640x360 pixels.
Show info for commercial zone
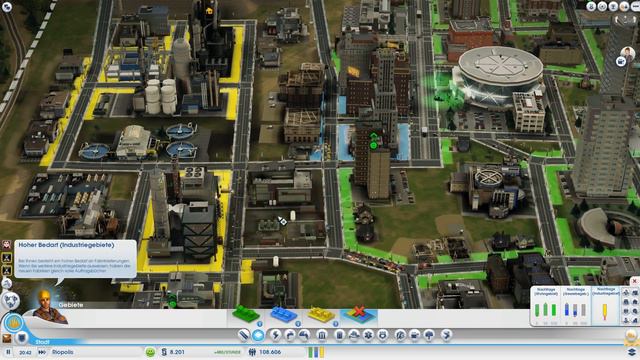298,324
